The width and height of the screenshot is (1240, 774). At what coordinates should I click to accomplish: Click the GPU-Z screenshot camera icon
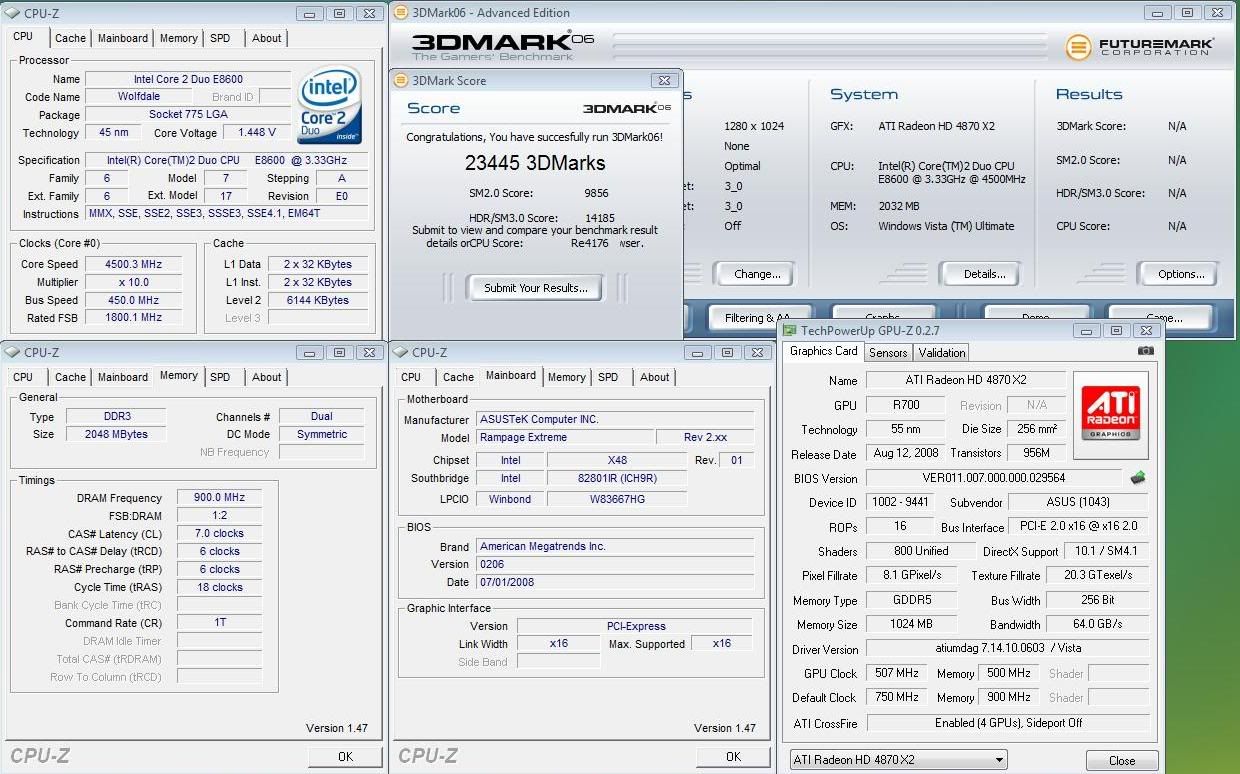point(1145,351)
